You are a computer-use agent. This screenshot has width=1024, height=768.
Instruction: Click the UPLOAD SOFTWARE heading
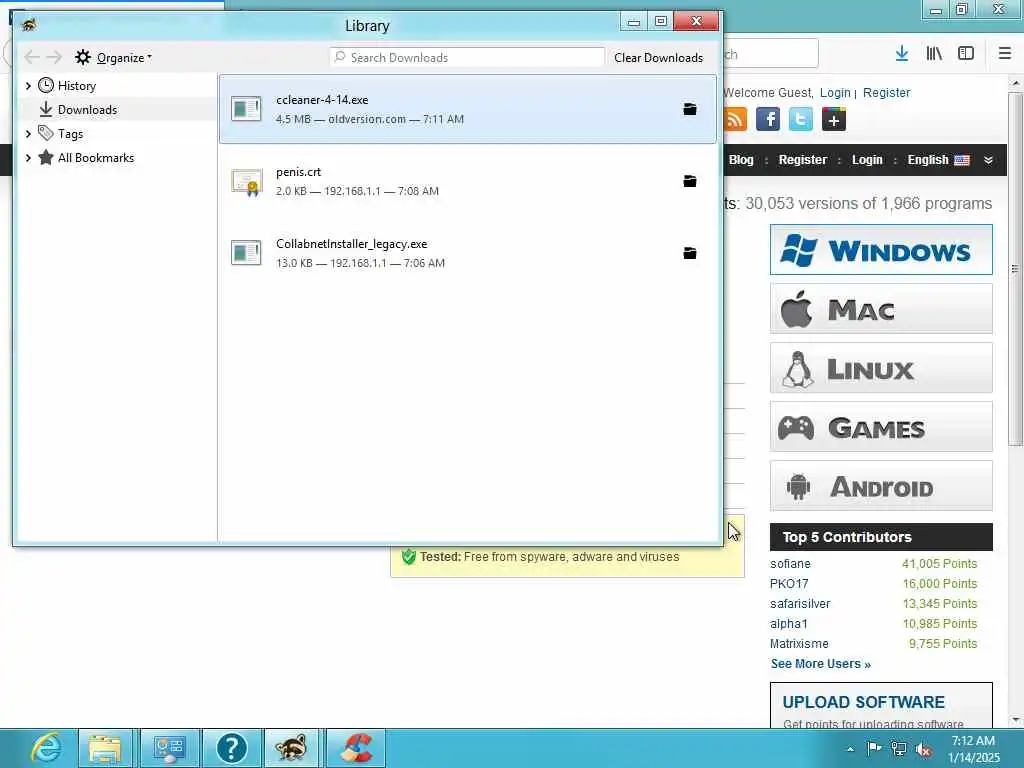point(863,702)
